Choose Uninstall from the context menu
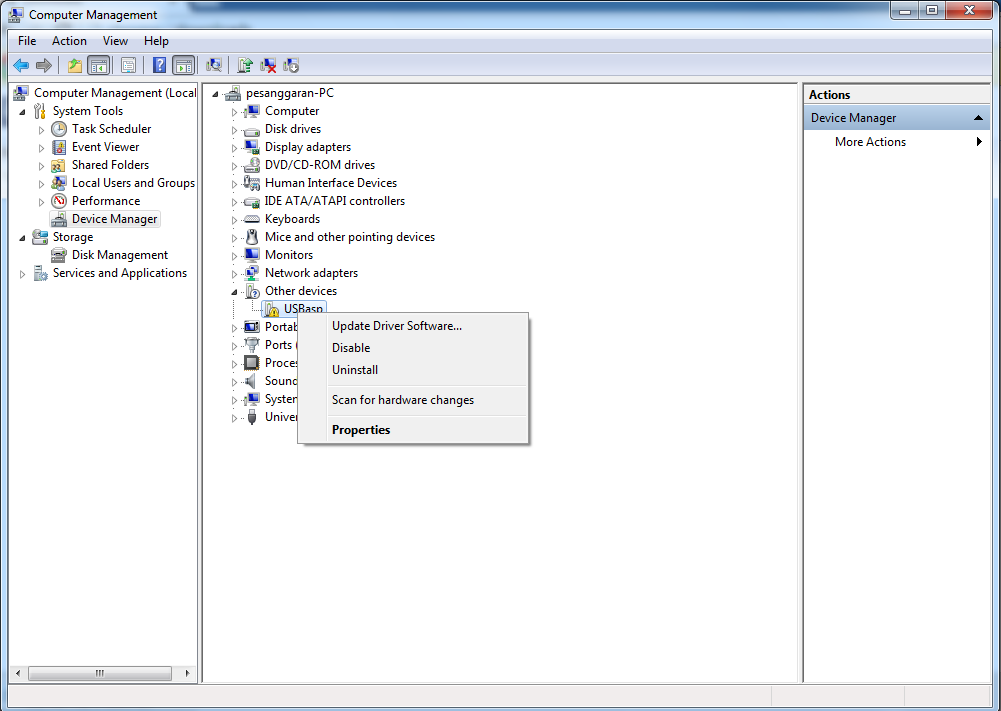 (355, 369)
